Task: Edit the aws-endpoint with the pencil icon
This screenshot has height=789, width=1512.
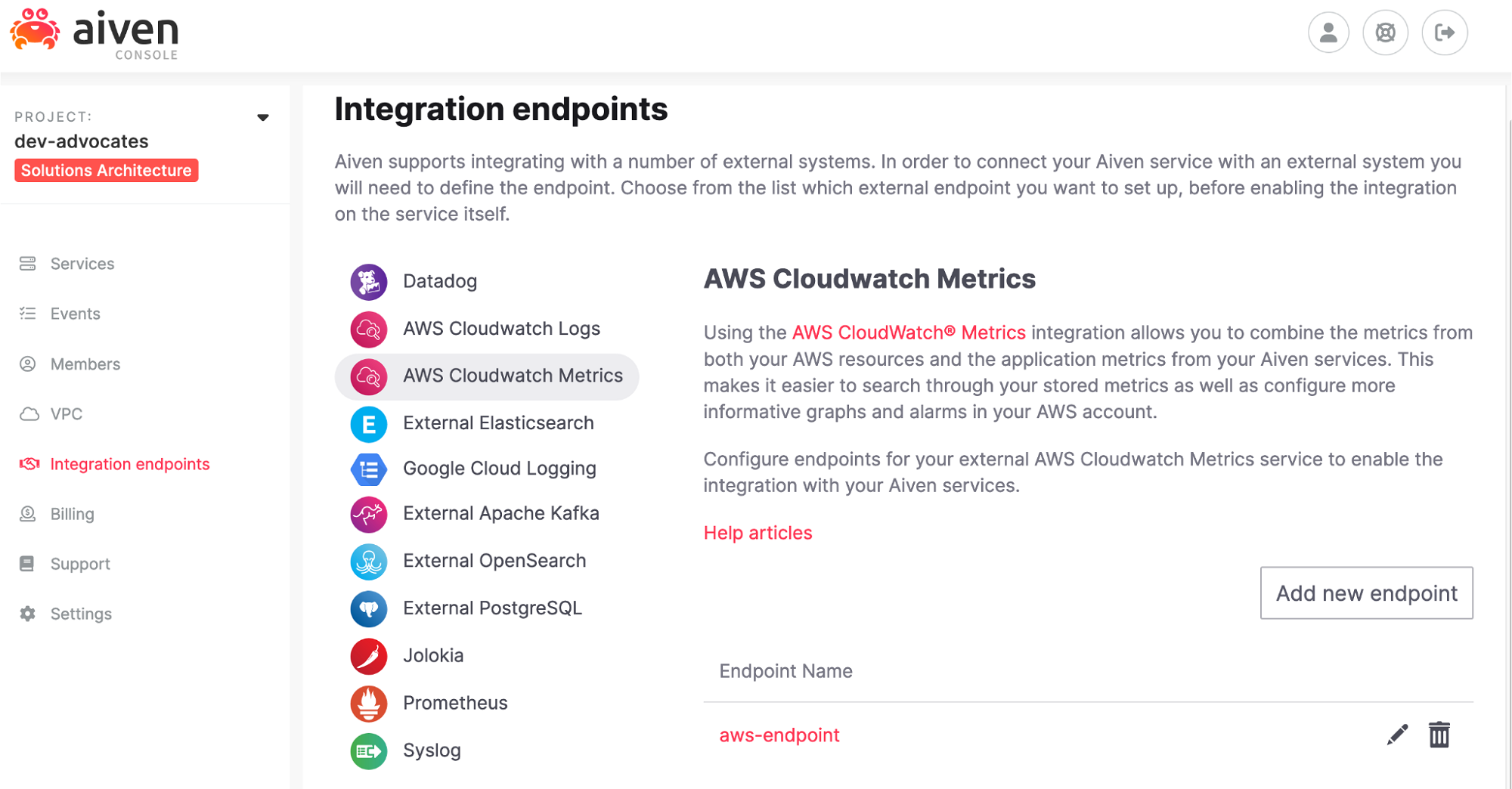Action: coord(1396,734)
